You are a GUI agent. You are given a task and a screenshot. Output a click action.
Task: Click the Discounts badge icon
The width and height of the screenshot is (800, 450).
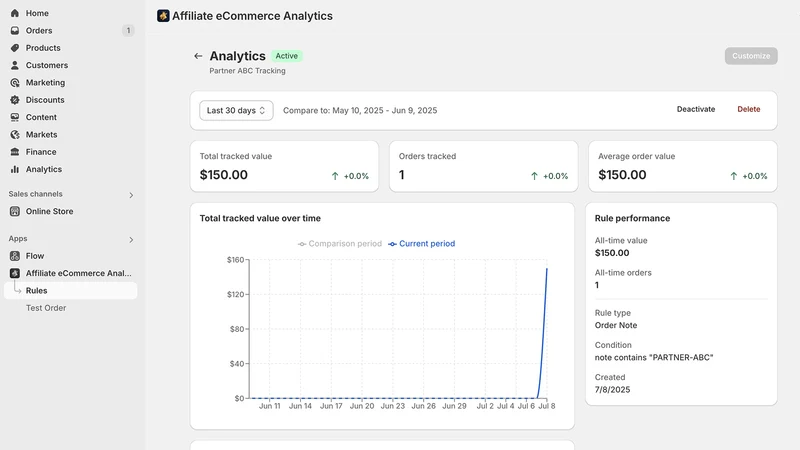tap(15, 100)
